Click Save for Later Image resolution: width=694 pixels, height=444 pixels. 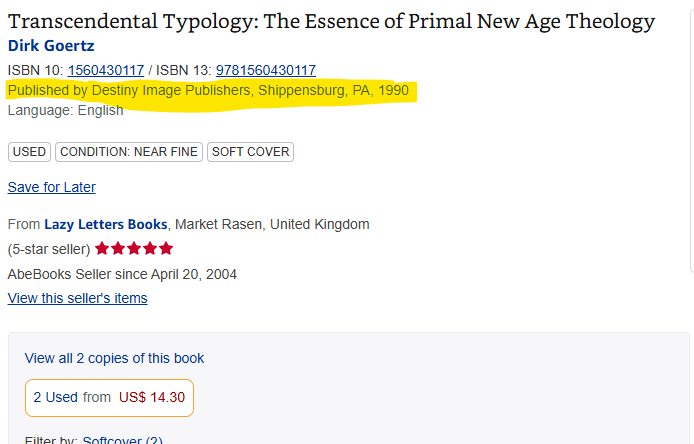(x=52, y=187)
